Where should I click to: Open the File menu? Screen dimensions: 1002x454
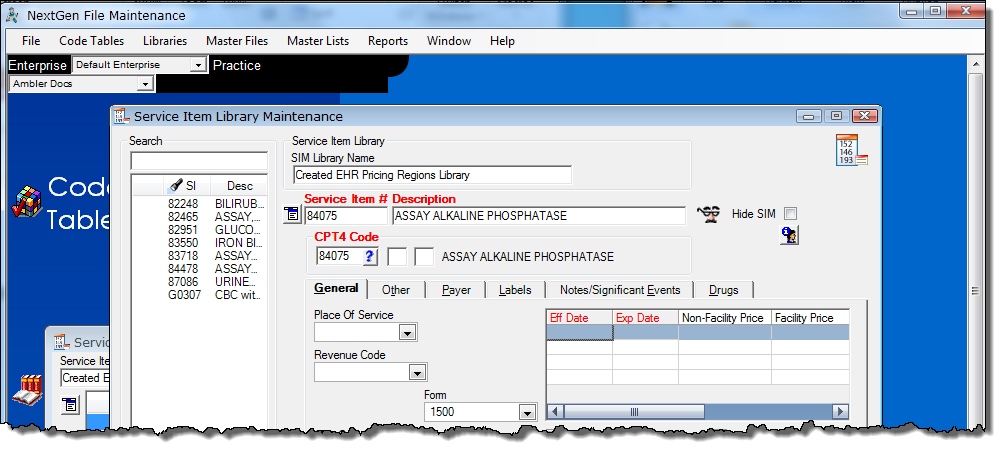31,41
